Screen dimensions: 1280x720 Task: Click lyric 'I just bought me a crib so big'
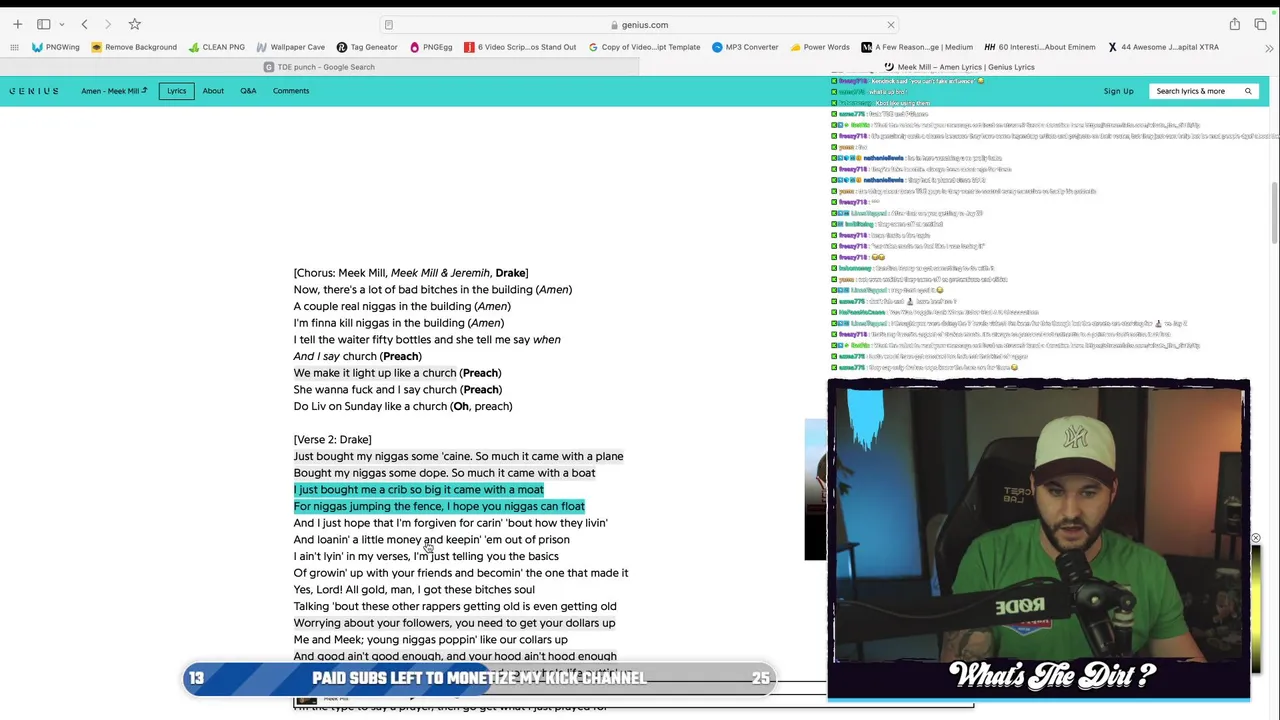419,490
